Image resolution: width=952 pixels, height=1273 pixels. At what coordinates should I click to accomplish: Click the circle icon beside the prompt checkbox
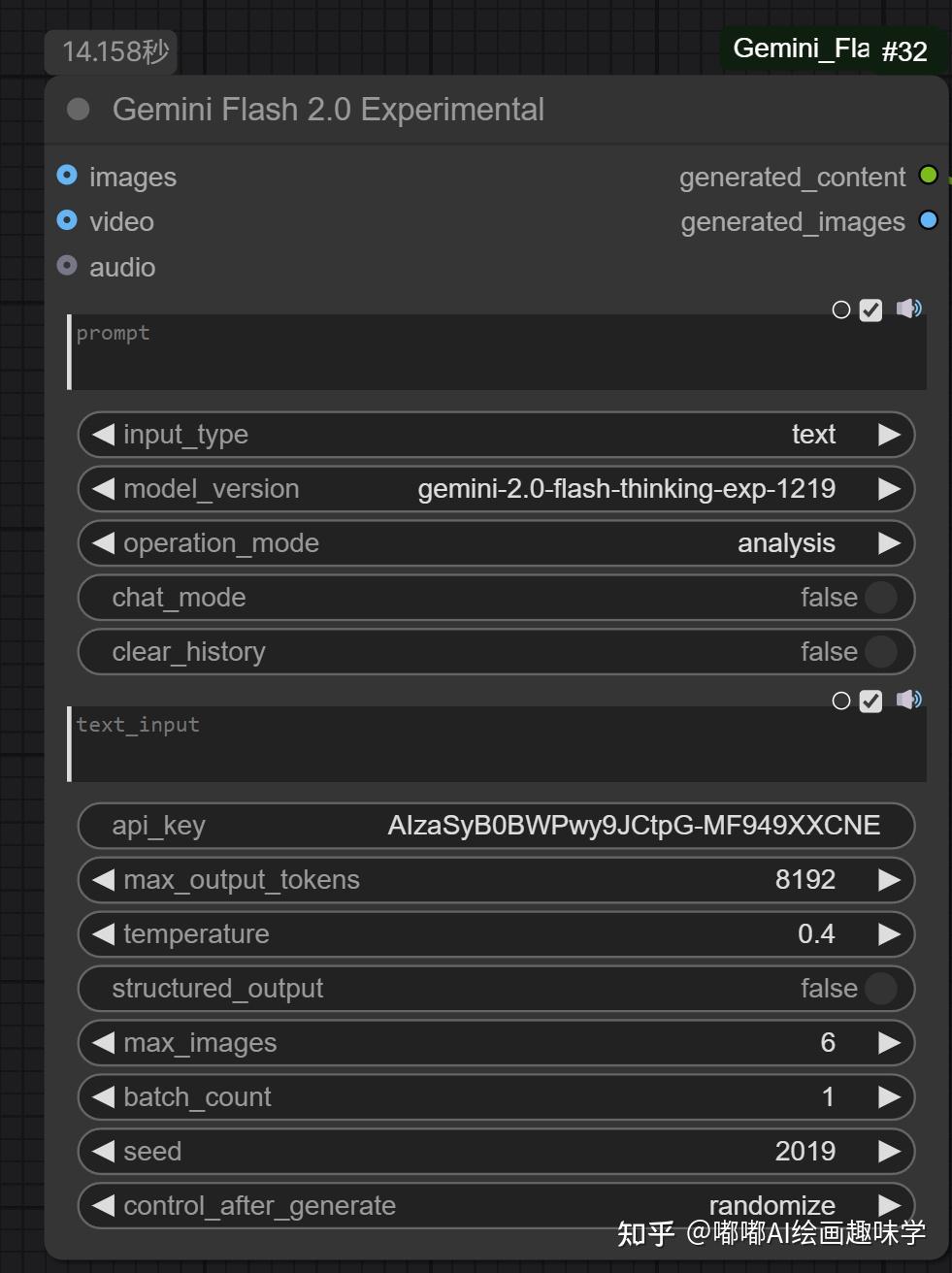pyautogui.click(x=840, y=309)
